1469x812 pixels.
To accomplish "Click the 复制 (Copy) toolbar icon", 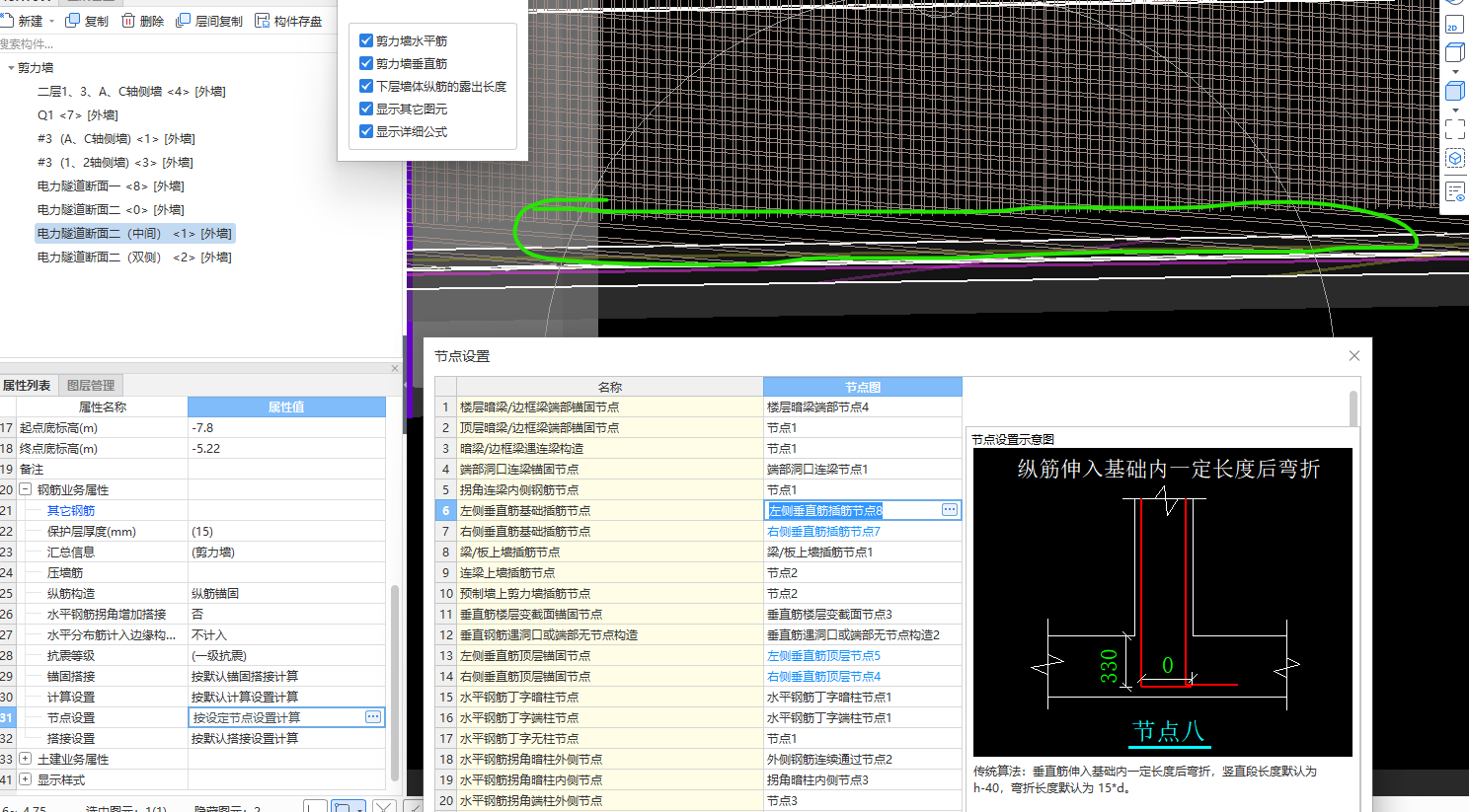I will pyautogui.click(x=73, y=21).
